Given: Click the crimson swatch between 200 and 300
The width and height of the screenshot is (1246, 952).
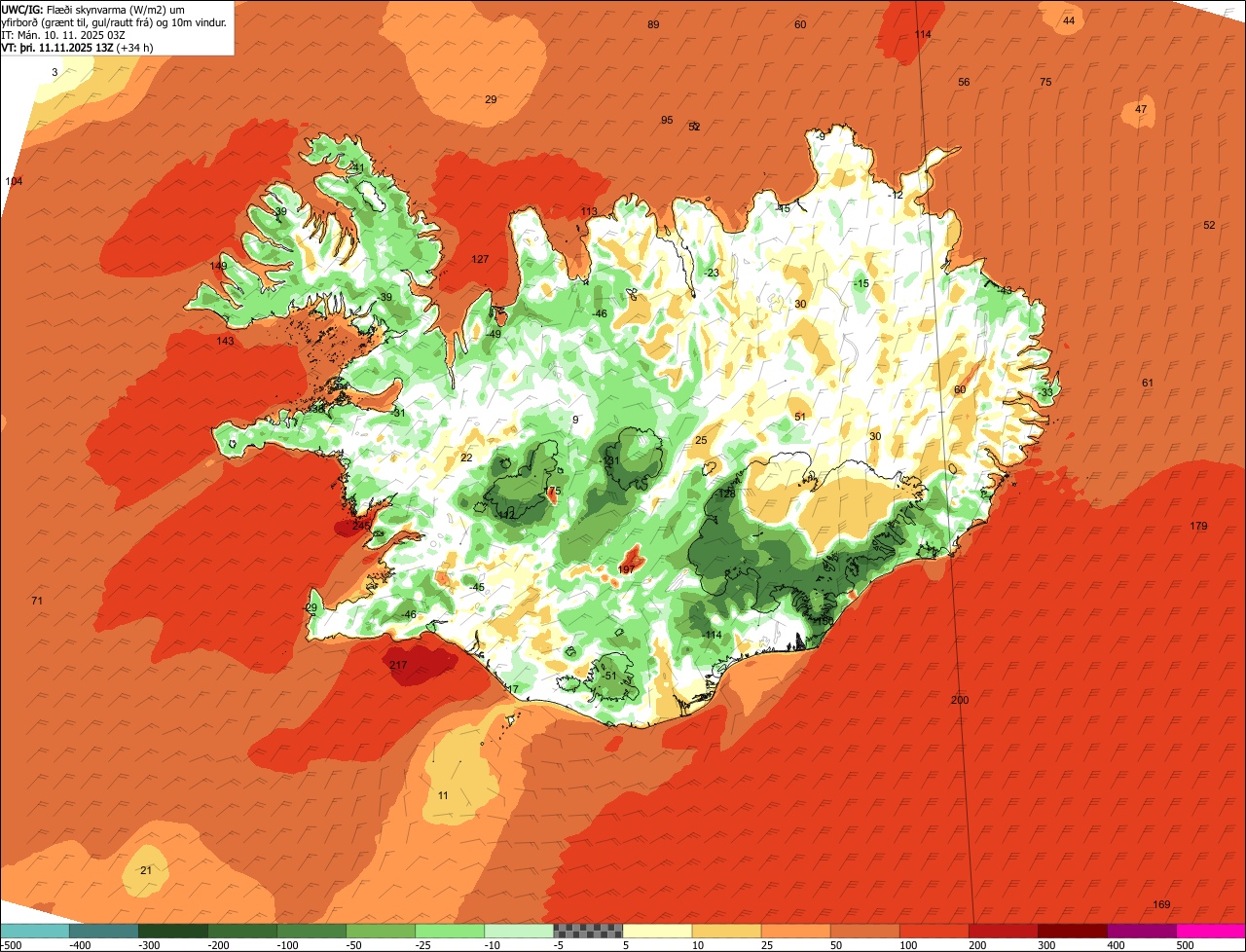Looking at the screenshot, I should coord(1004,931).
